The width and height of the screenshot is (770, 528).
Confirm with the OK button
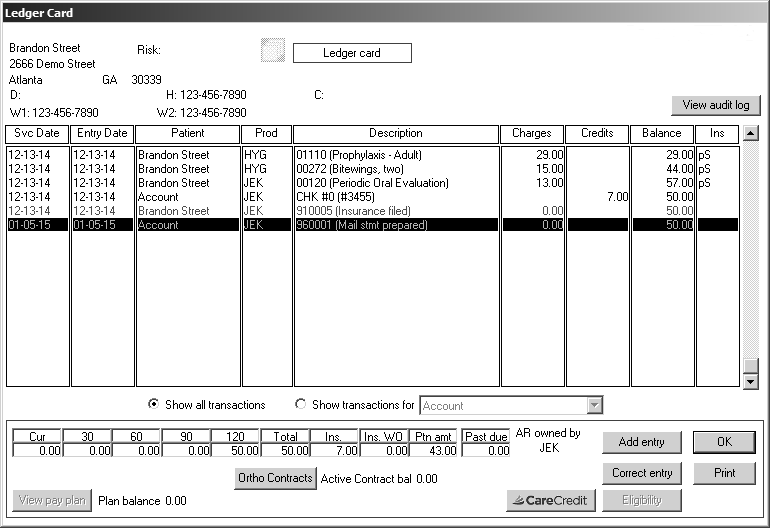point(724,442)
